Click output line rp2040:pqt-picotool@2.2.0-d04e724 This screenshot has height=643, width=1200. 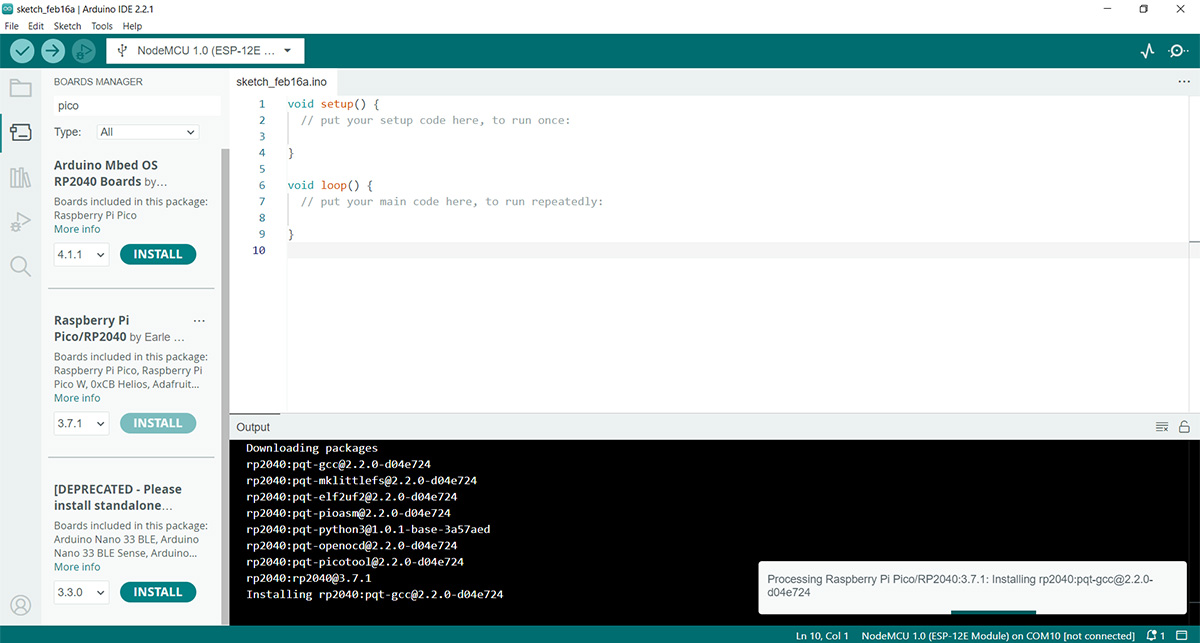click(354, 562)
